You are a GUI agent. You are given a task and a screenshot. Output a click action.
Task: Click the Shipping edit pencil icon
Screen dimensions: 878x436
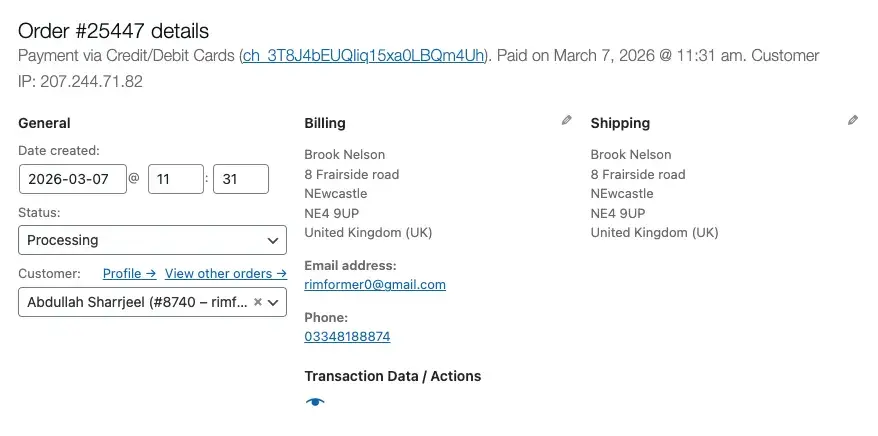[x=853, y=120]
